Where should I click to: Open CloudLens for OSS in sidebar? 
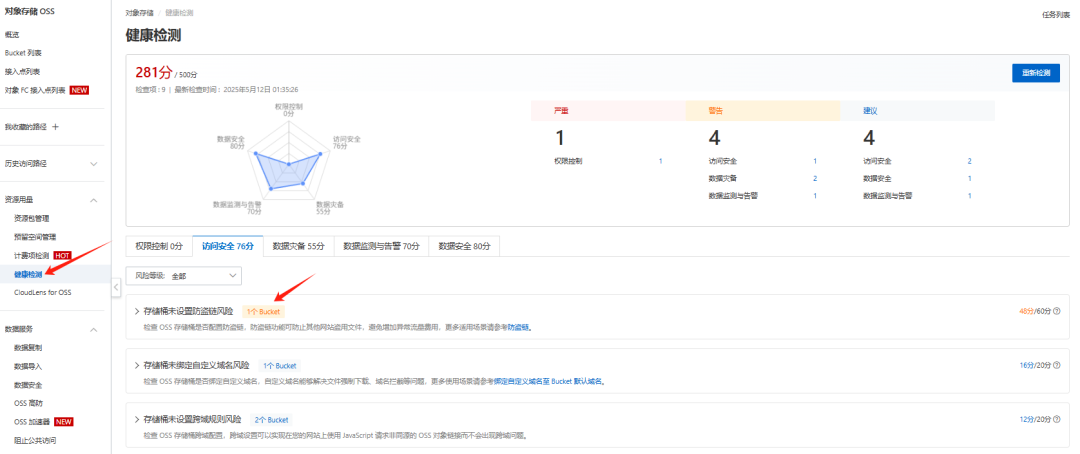coord(42,293)
